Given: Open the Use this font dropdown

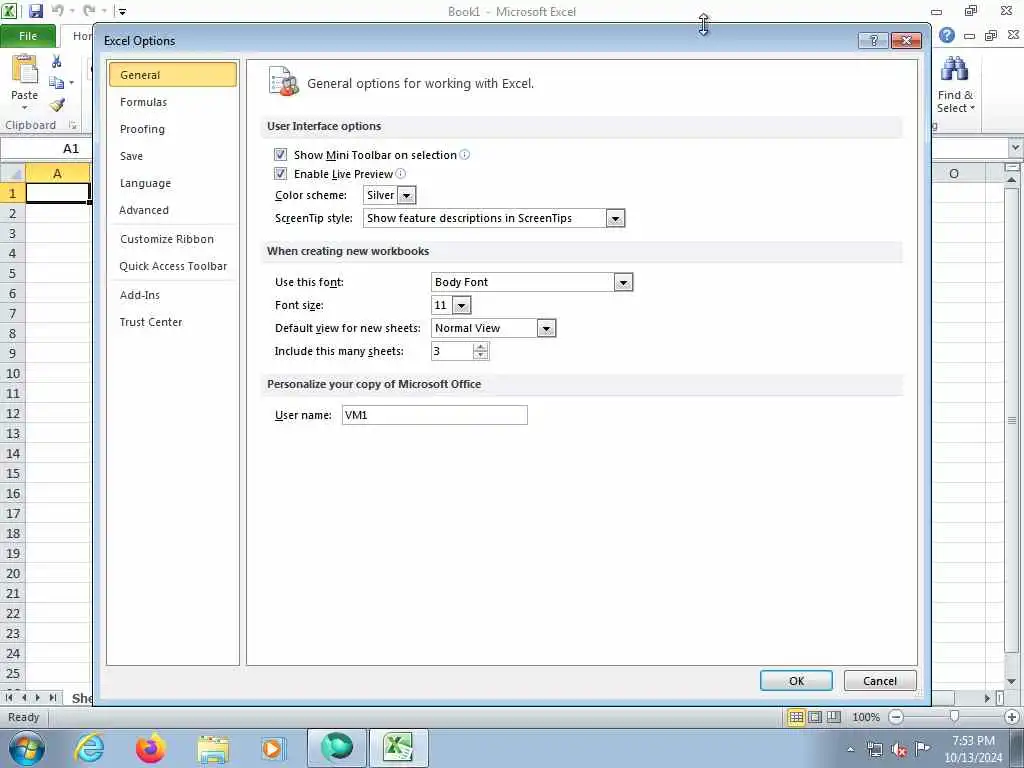Looking at the screenshot, I should point(623,282).
